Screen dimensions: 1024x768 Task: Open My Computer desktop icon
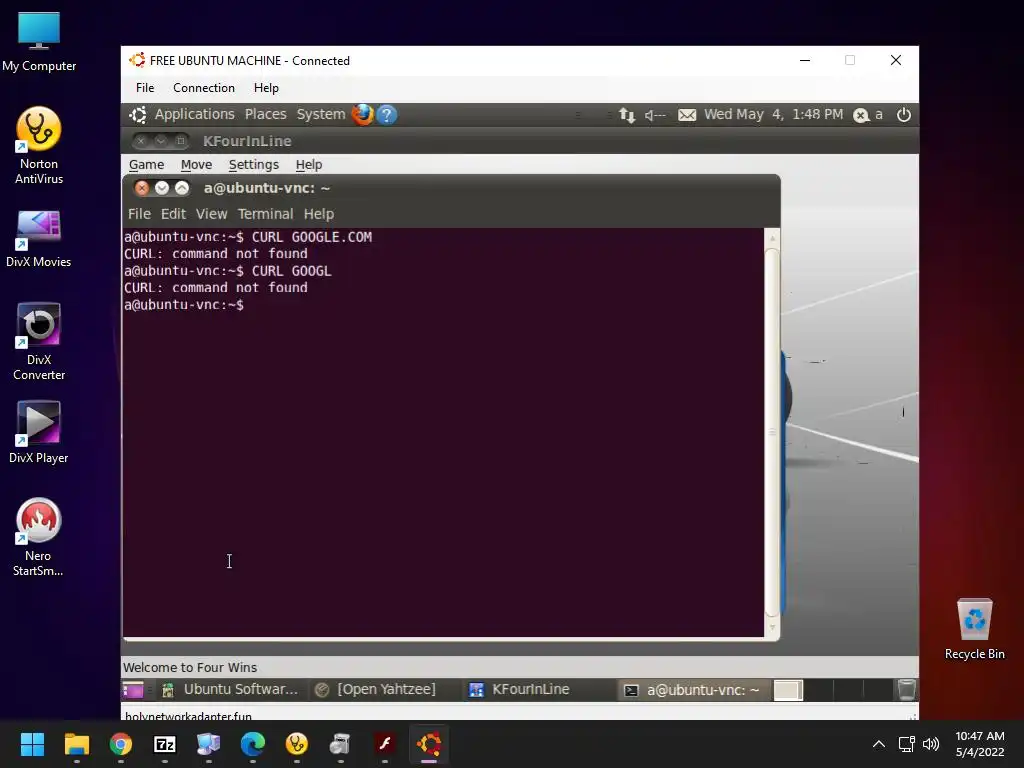click(x=39, y=42)
